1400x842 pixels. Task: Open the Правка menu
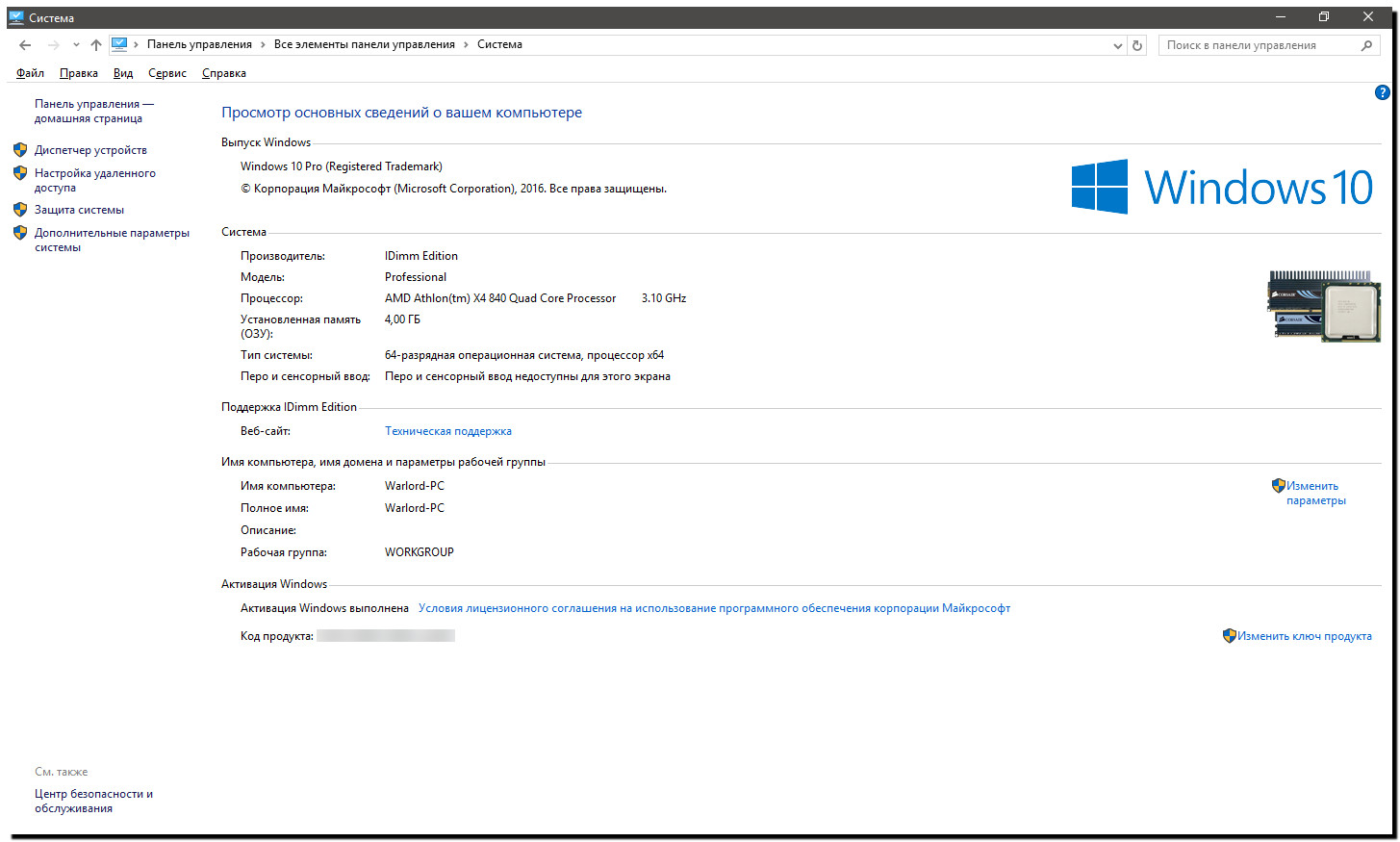tap(79, 73)
